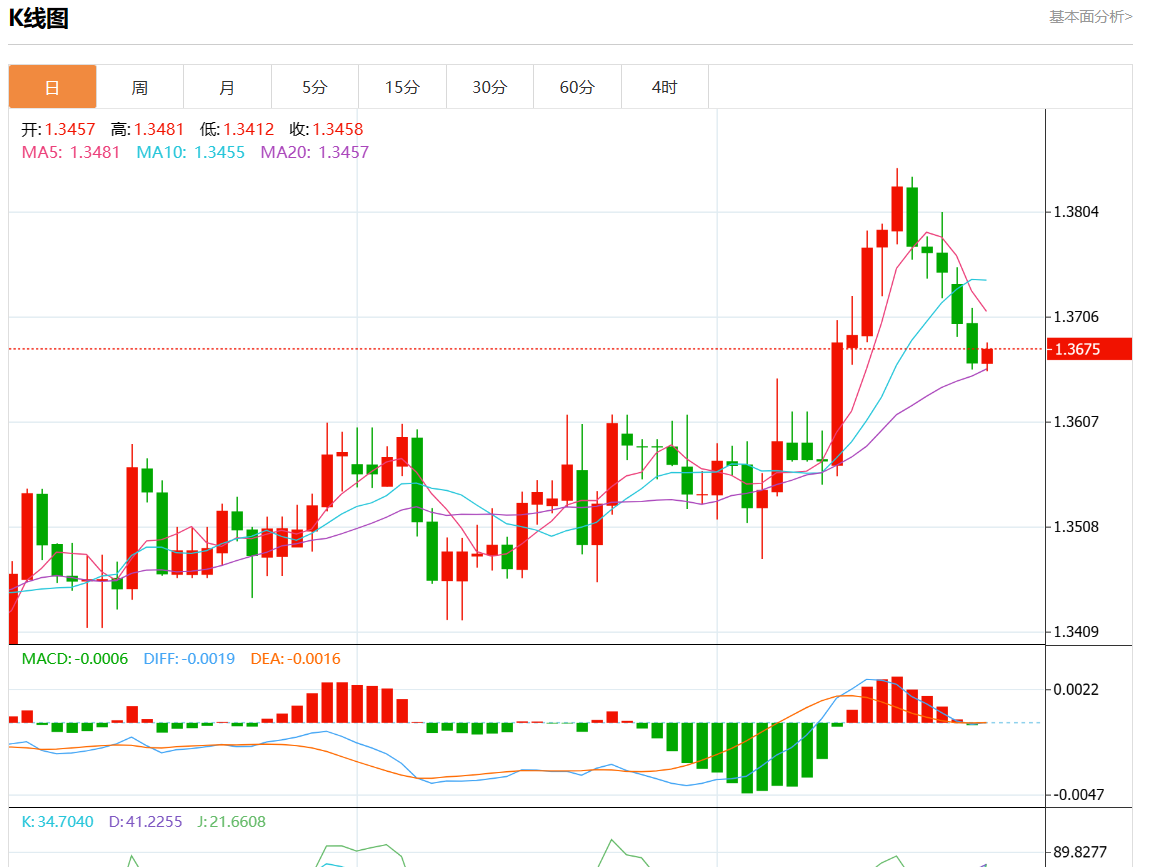Click the 1.3607 price axis label
The height and width of the screenshot is (867, 1161).
click(1076, 422)
